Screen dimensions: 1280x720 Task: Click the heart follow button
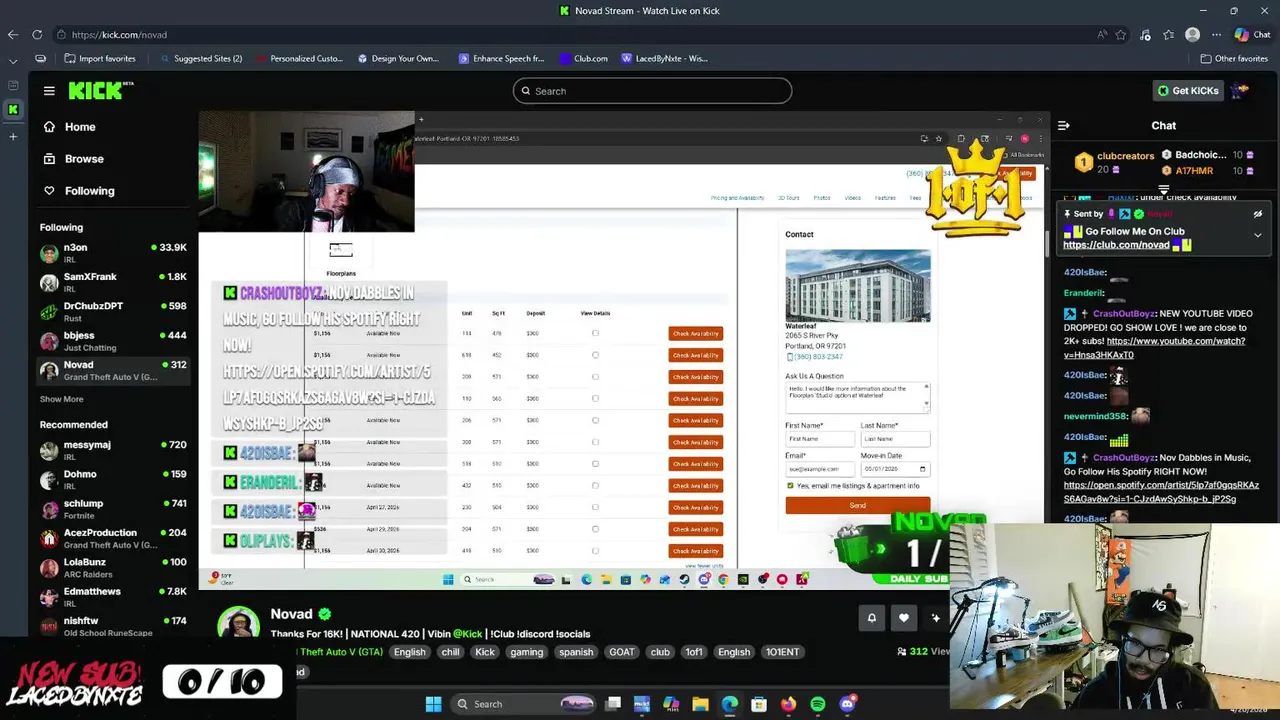[x=904, y=618]
